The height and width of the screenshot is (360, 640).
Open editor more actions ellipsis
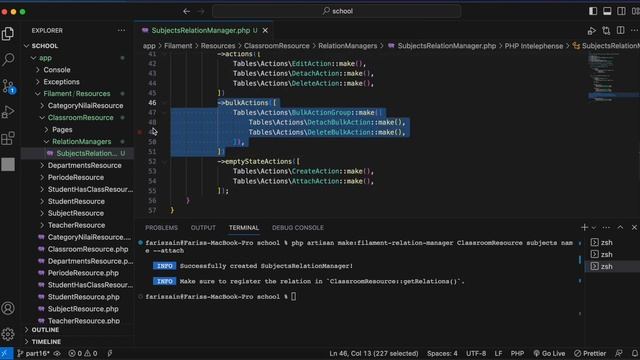pos(634,31)
